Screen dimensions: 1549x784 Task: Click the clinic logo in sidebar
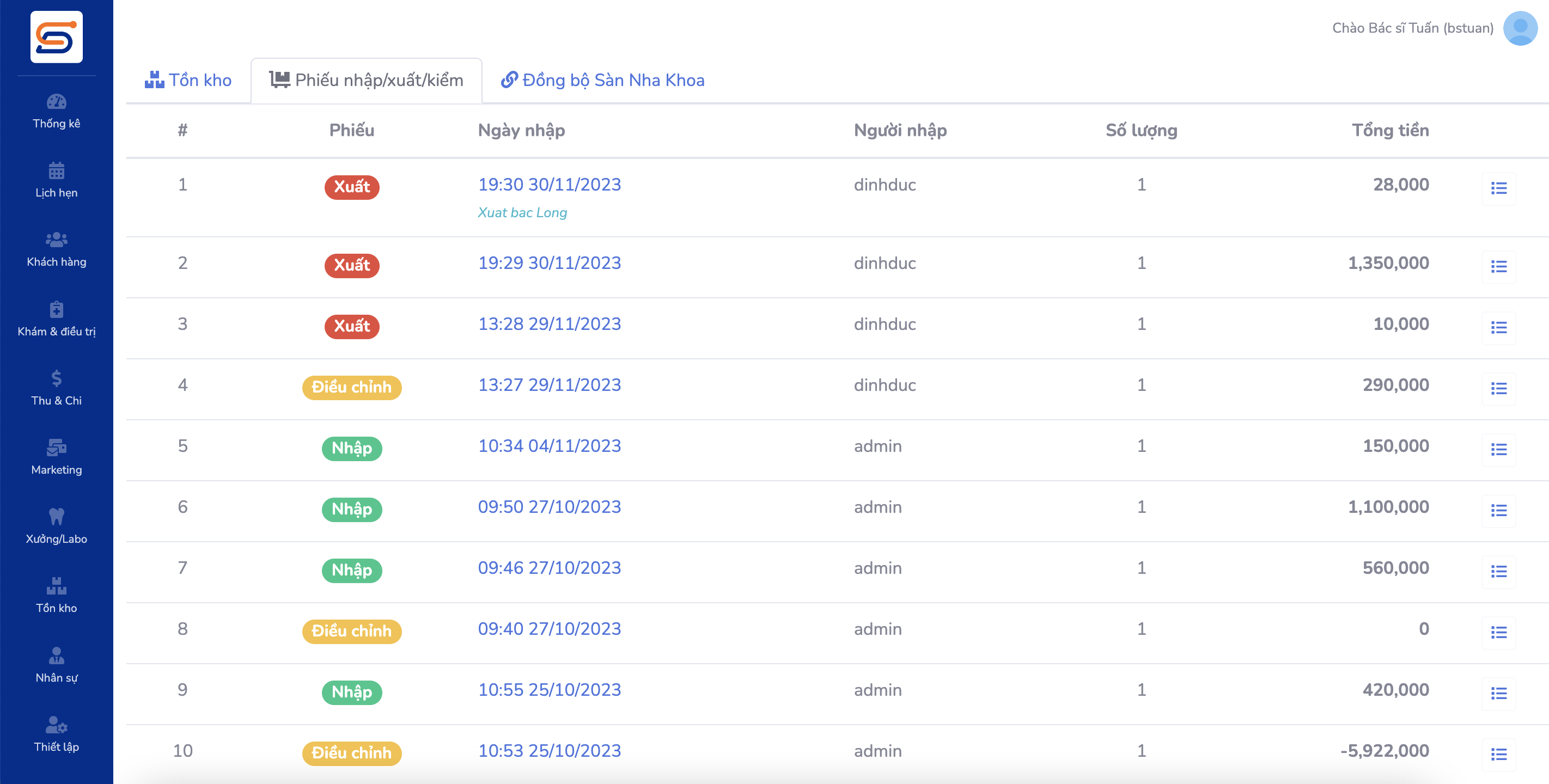pos(57,37)
